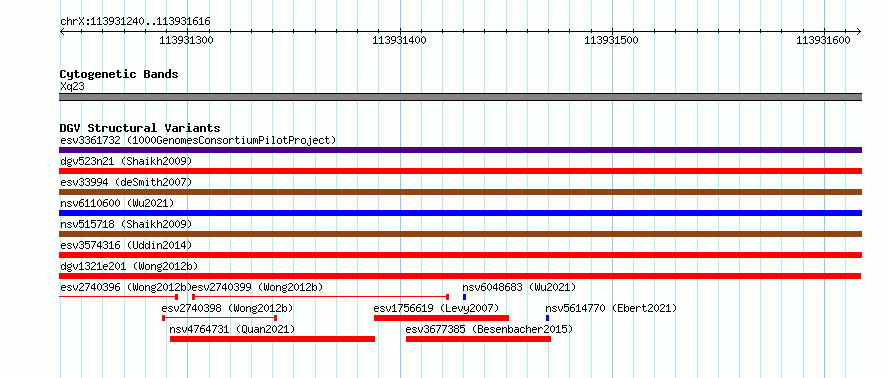Open variant esv2740398 (Wong2012b) label
The height and width of the screenshot is (378, 890).
(x=228, y=308)
